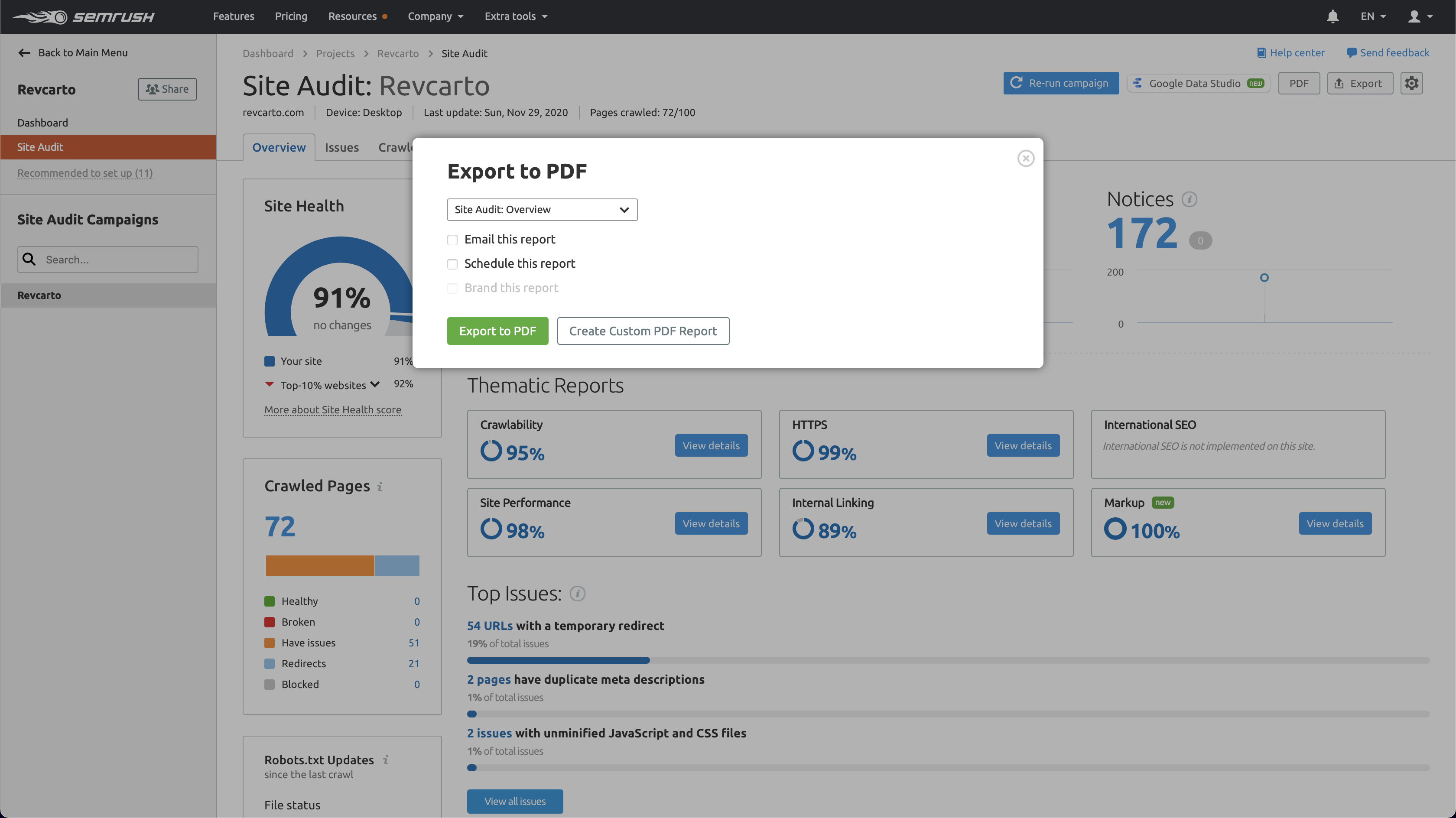
Task: Click the Dashboard breadcrumb
Action: 268,53
